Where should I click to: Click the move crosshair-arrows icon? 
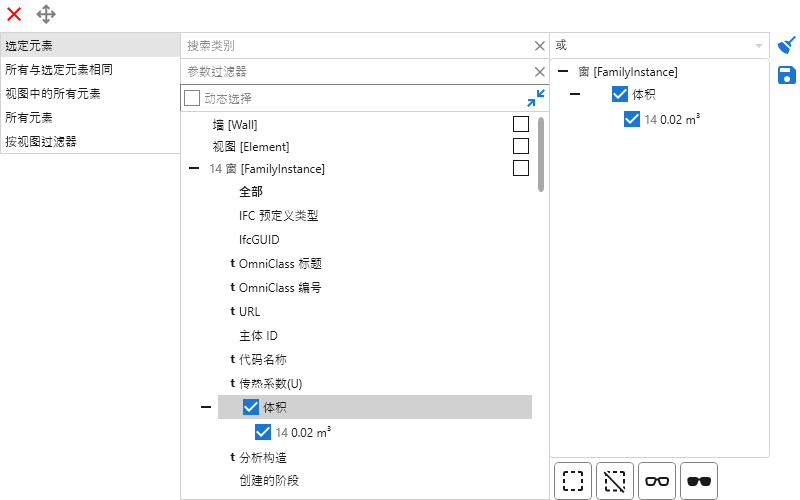pos(46,14)
